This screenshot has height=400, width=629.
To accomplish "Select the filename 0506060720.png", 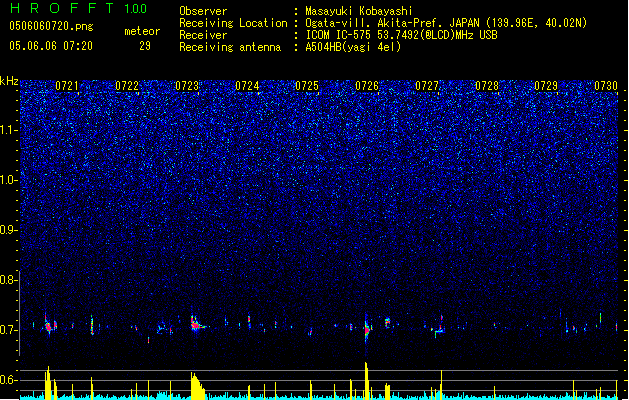I will pyautogui.click(x=51, y=26).
